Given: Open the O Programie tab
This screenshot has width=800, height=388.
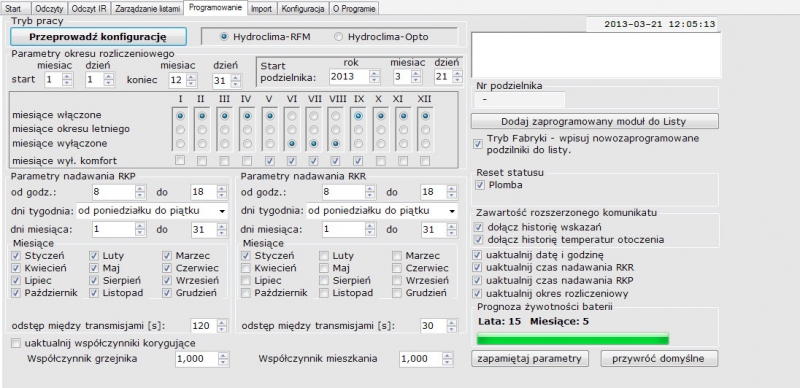Looking at the screenshot, I should tap(354, 9).
